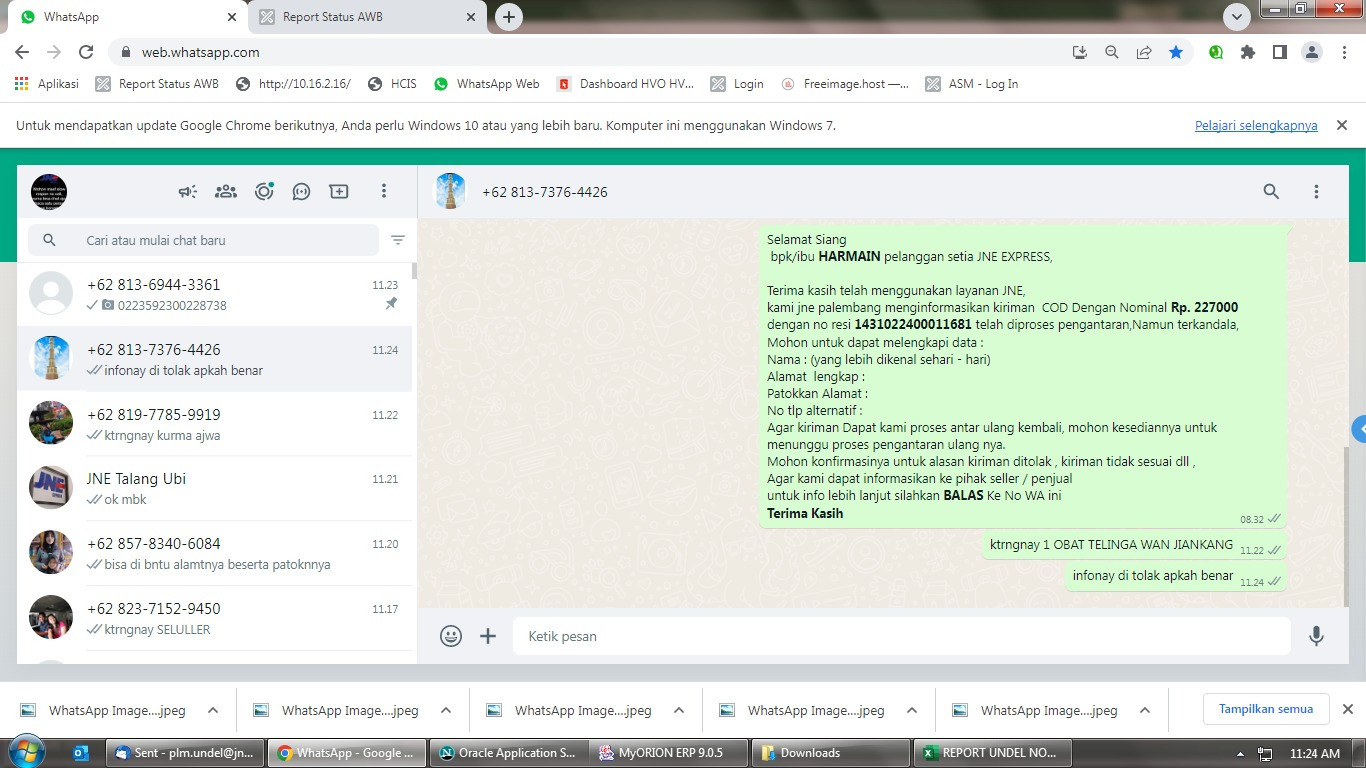The width and height of the screenshot is (1366, 768).
Task: Open the Aplikasi bookmarks shortcut
Action: 47,84
